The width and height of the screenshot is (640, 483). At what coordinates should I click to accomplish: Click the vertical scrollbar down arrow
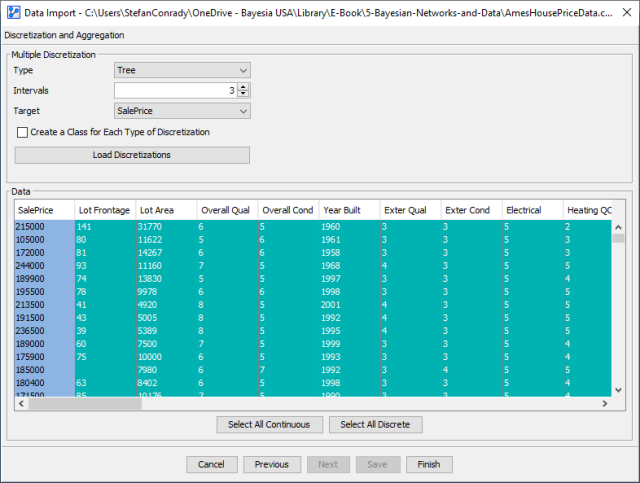[618, 390]
